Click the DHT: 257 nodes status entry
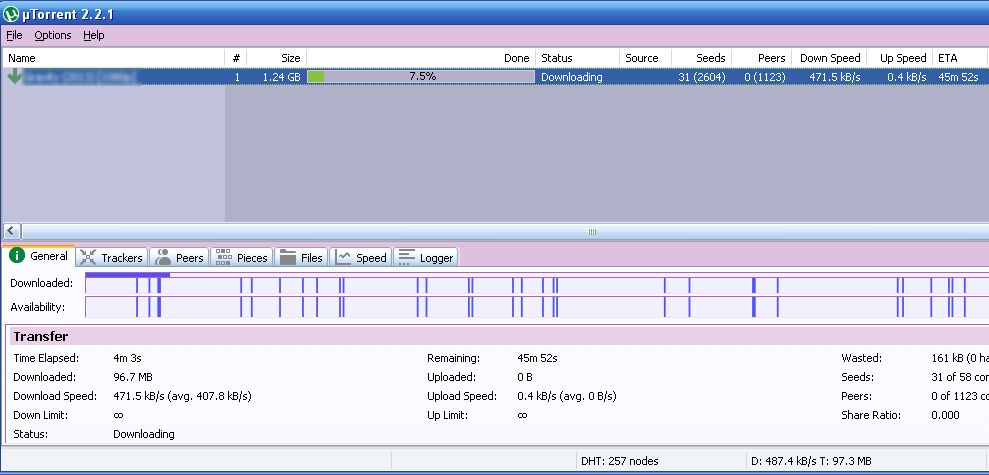989x475 pixels. pyautogui.click(x=617, y=461)
